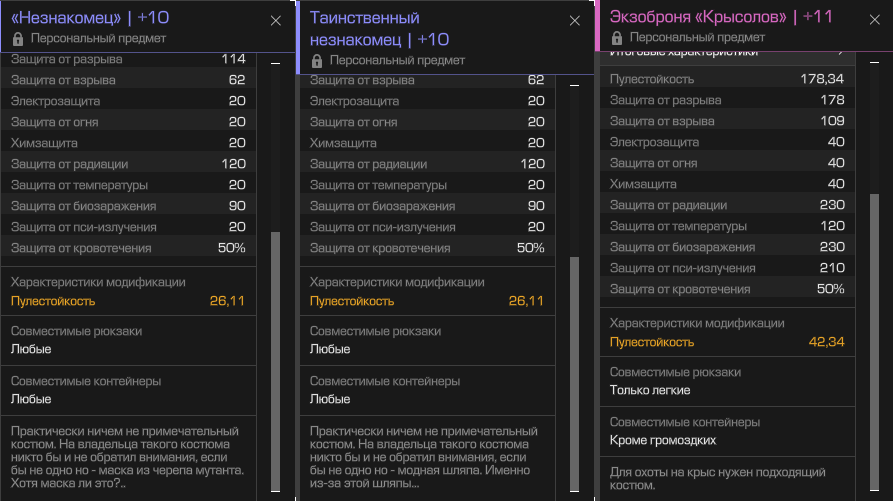The width and height of the screenshot is (893, 501).
Task: Click the dash marker atop the «Незнакомец» scrollbar
Action: click(x=276, y=63)
